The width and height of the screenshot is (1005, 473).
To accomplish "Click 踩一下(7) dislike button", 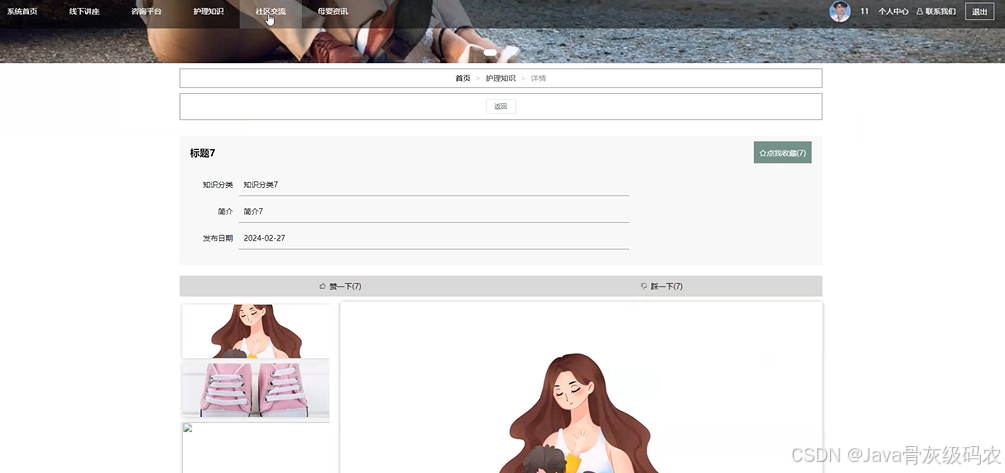I will [661, 286].
